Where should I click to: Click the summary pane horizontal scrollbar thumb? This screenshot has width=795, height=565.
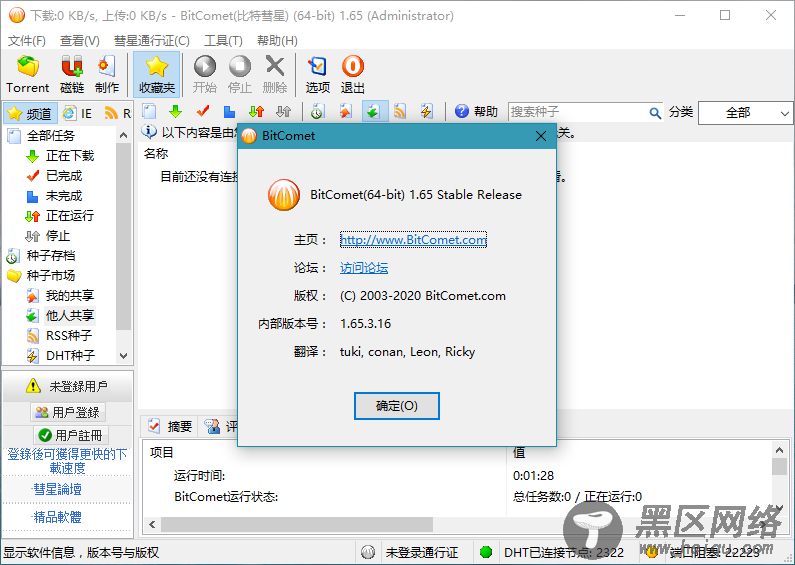click(x=297, y=524)
